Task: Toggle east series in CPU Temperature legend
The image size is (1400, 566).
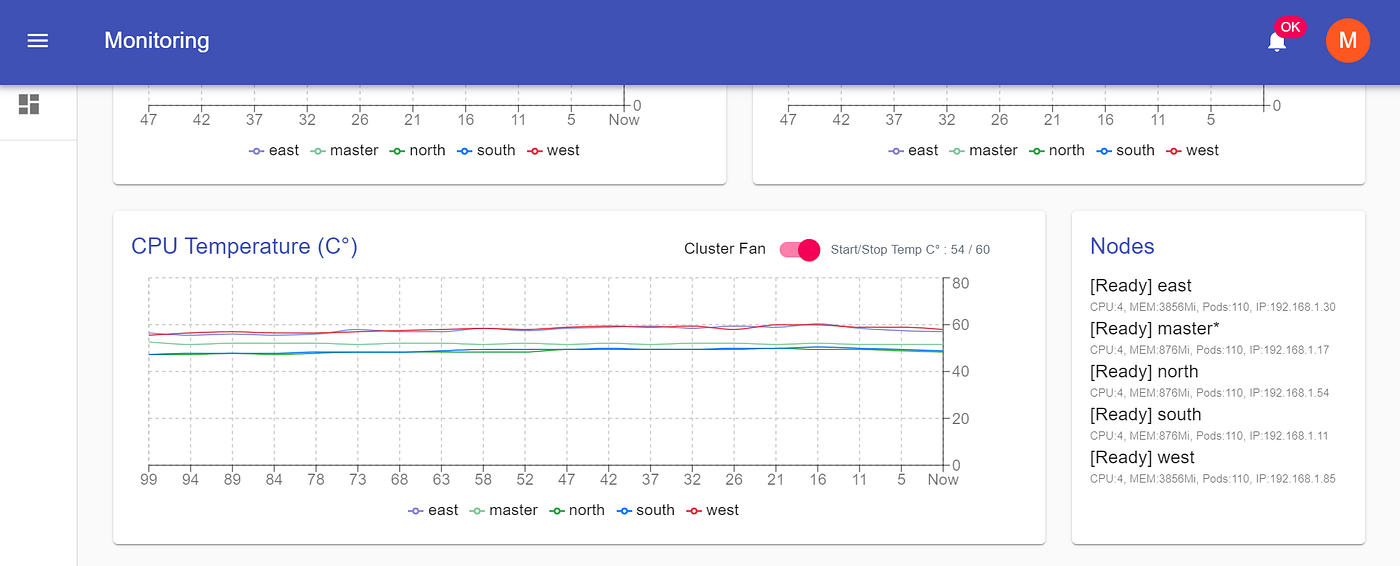Action: (x=433, y=510)
